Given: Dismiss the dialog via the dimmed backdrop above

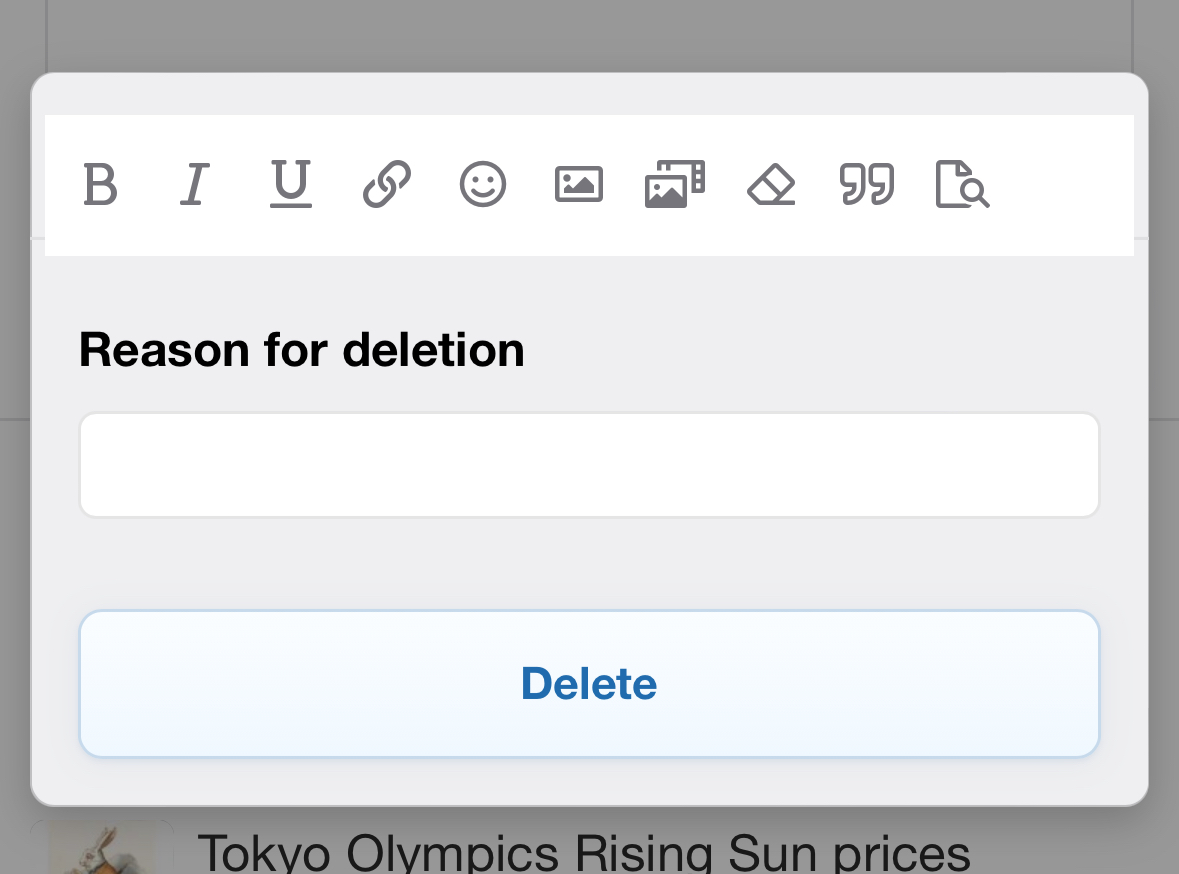Looking at the screenshot, I should click(589, 35).
